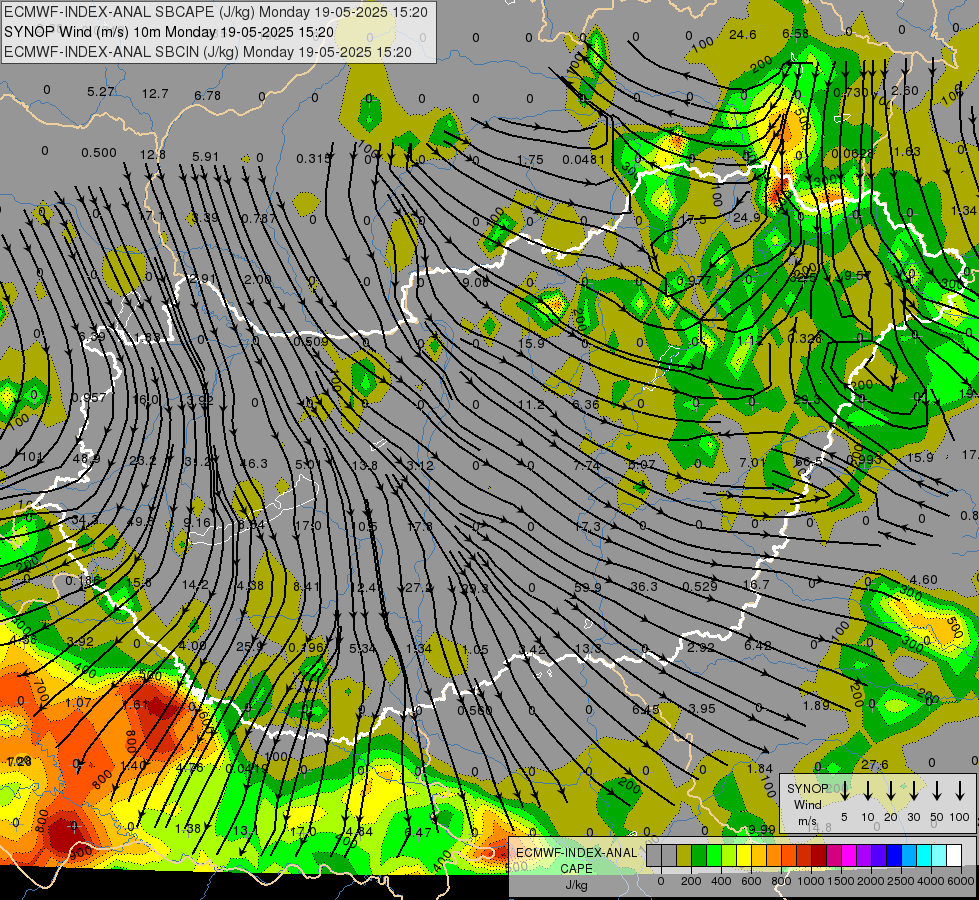Click the 6.36 value on the map

coord(586,405)
